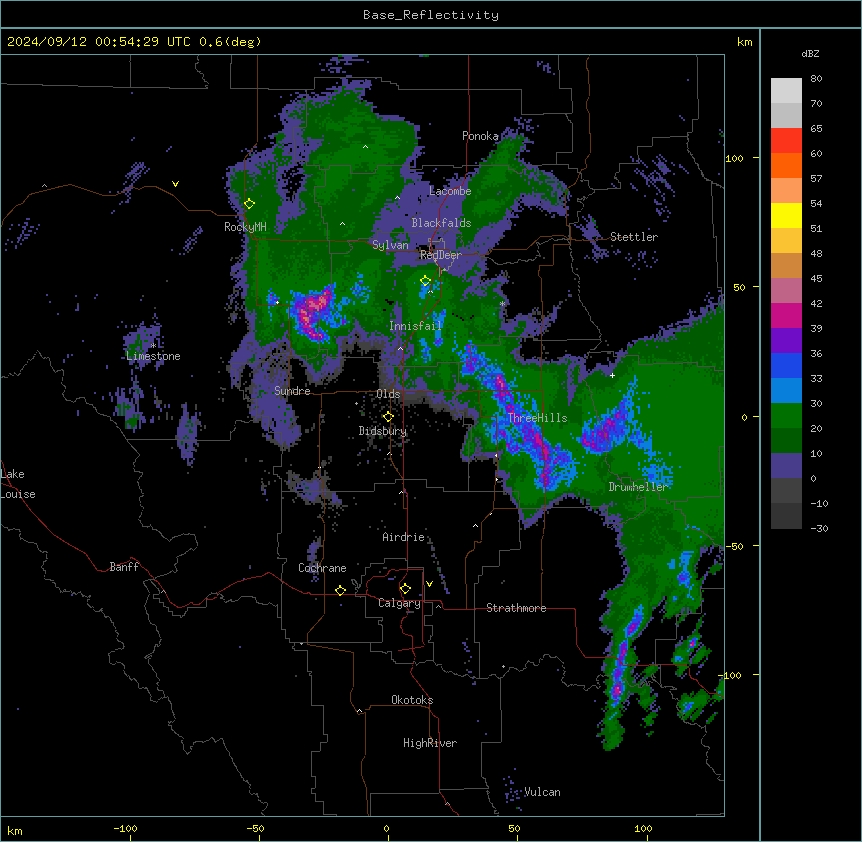Select the yellow 51-54 dBZ legend swatch

click(786, 216)
